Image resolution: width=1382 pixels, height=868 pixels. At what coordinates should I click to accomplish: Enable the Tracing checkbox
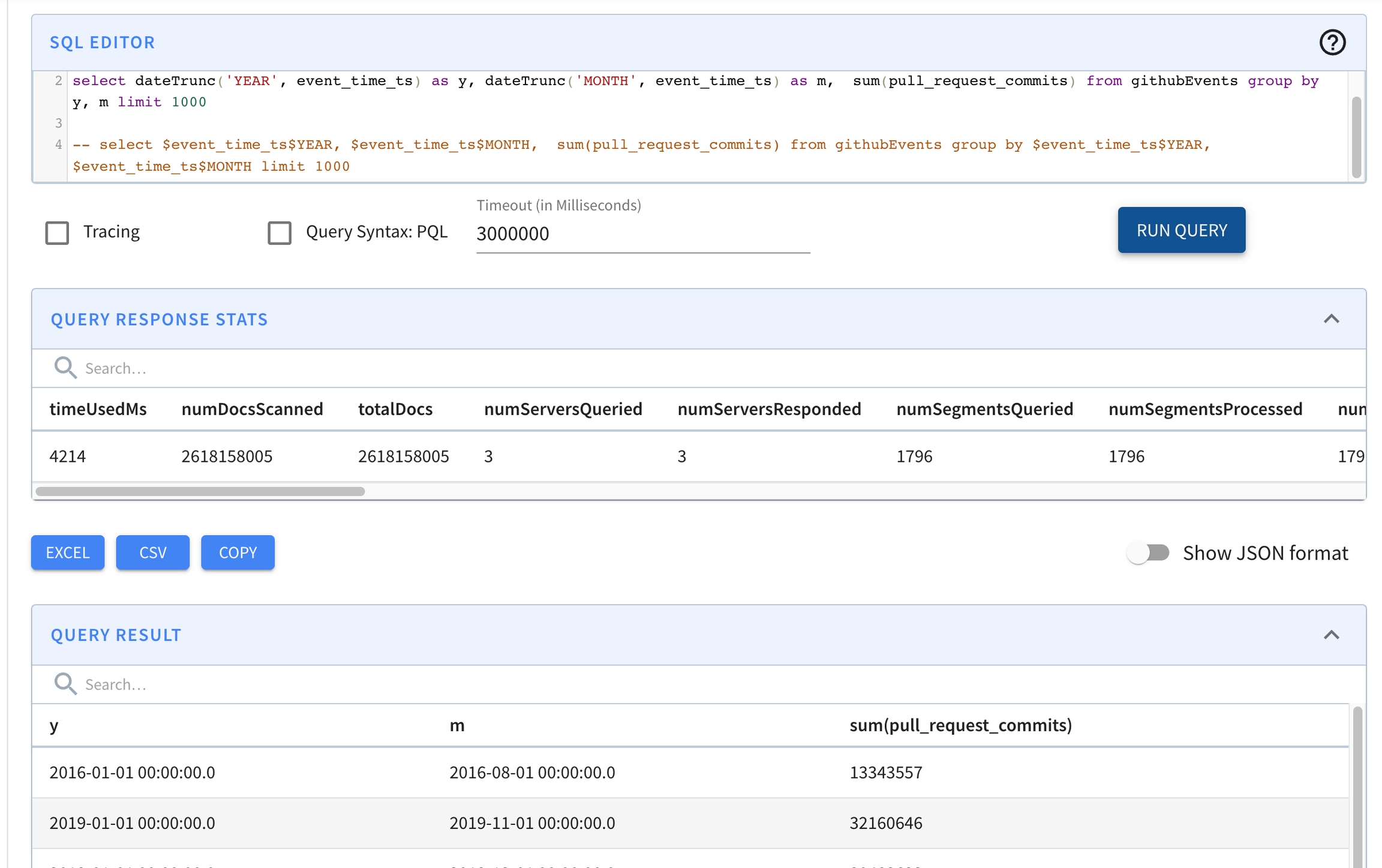(58, 232)
